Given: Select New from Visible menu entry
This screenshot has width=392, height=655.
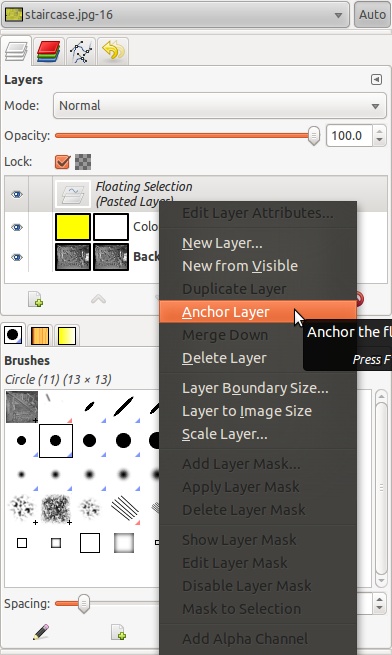Looking at the screenshot, I should coord(240,266).
